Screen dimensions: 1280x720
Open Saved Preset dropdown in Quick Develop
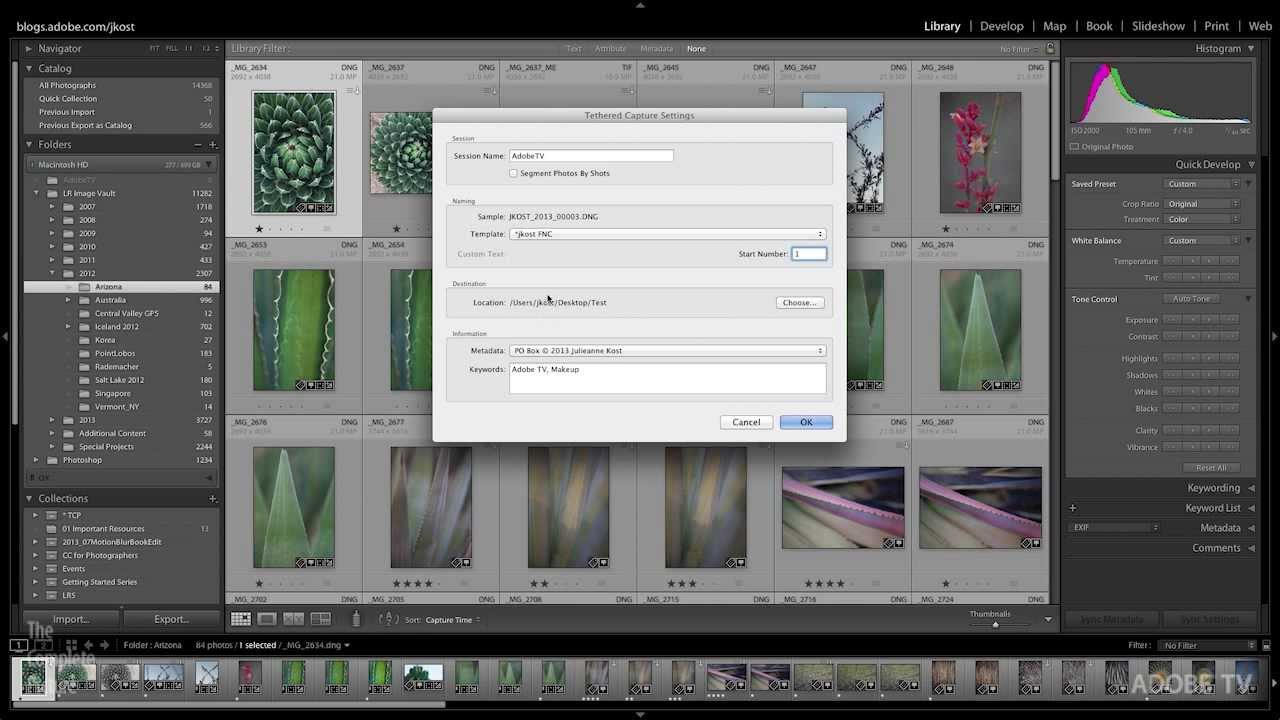click(x=1203, y=184)
